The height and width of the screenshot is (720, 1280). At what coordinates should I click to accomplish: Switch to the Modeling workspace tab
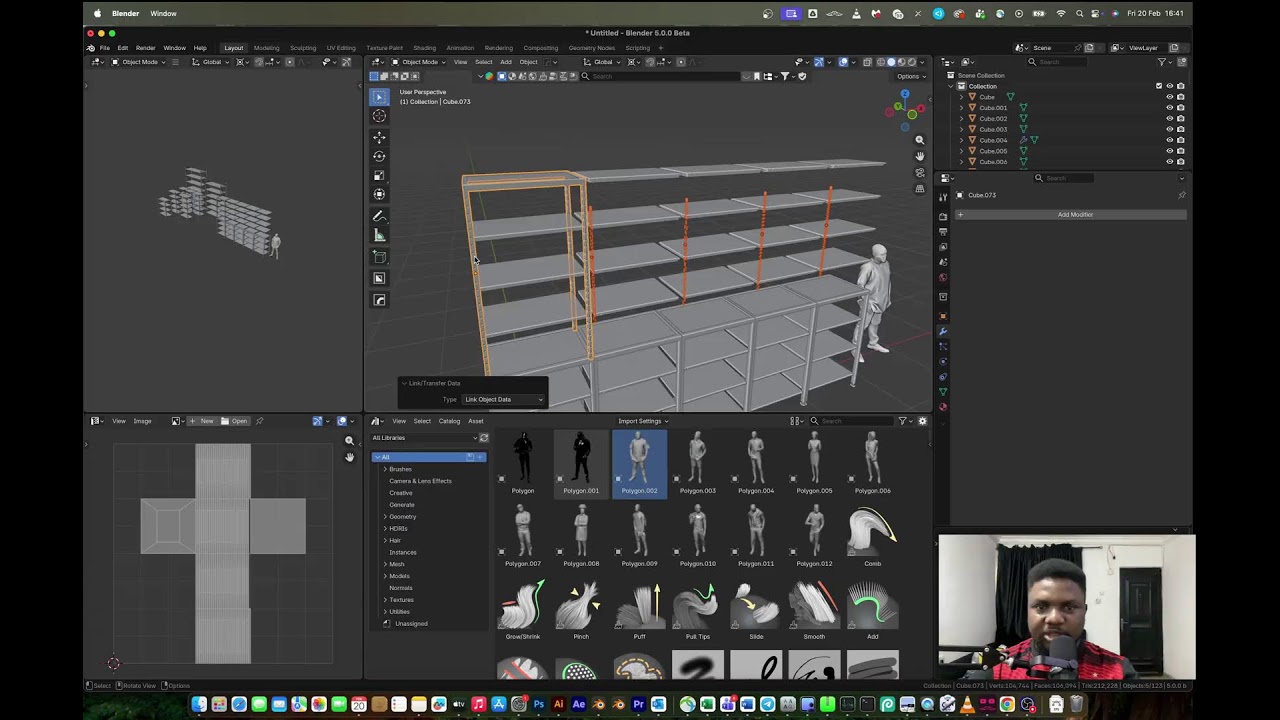266,48
